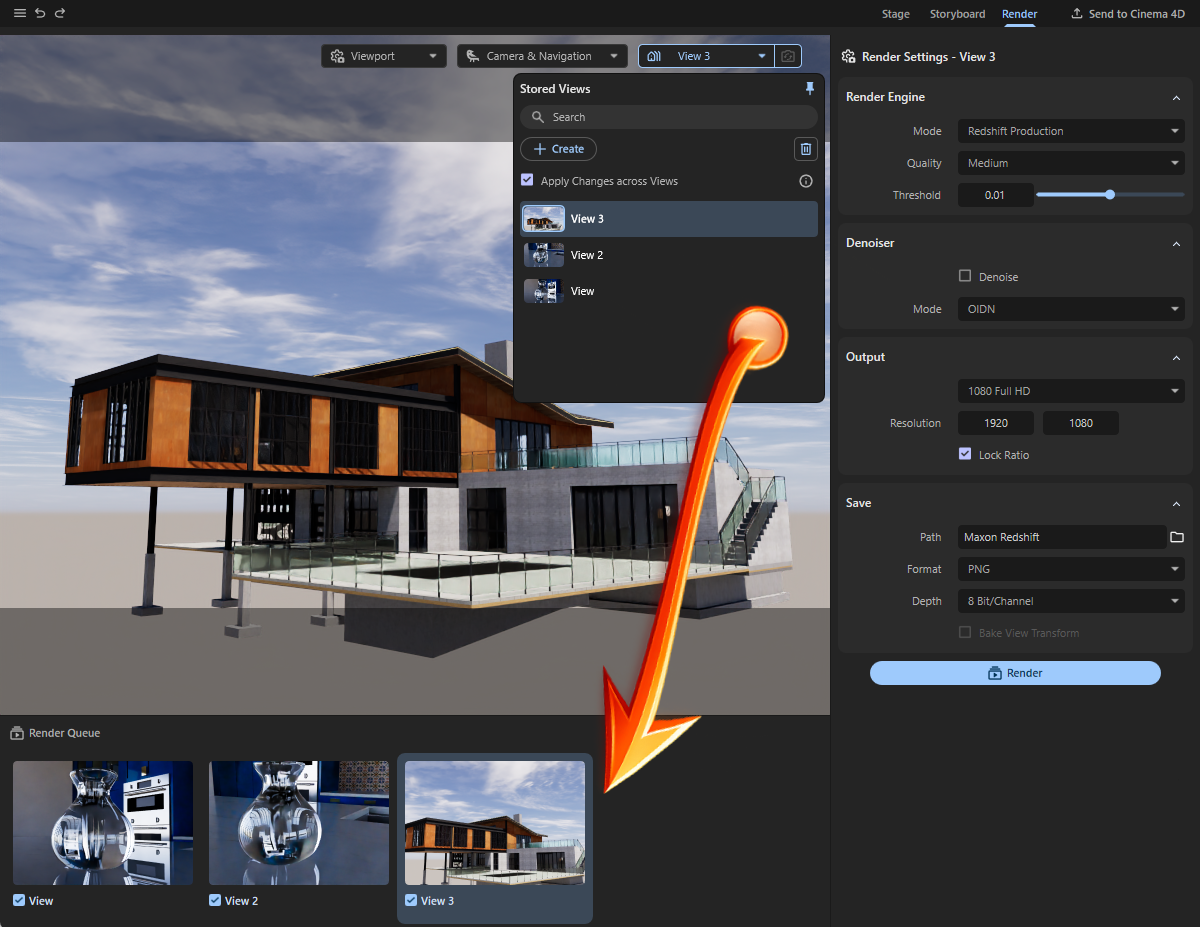Image resolution: width=1200 pixels, height=927 pixels.
Task: Select the View glass vase queue thumbnail
Action: pyautogui.click(x=103, y=823)
